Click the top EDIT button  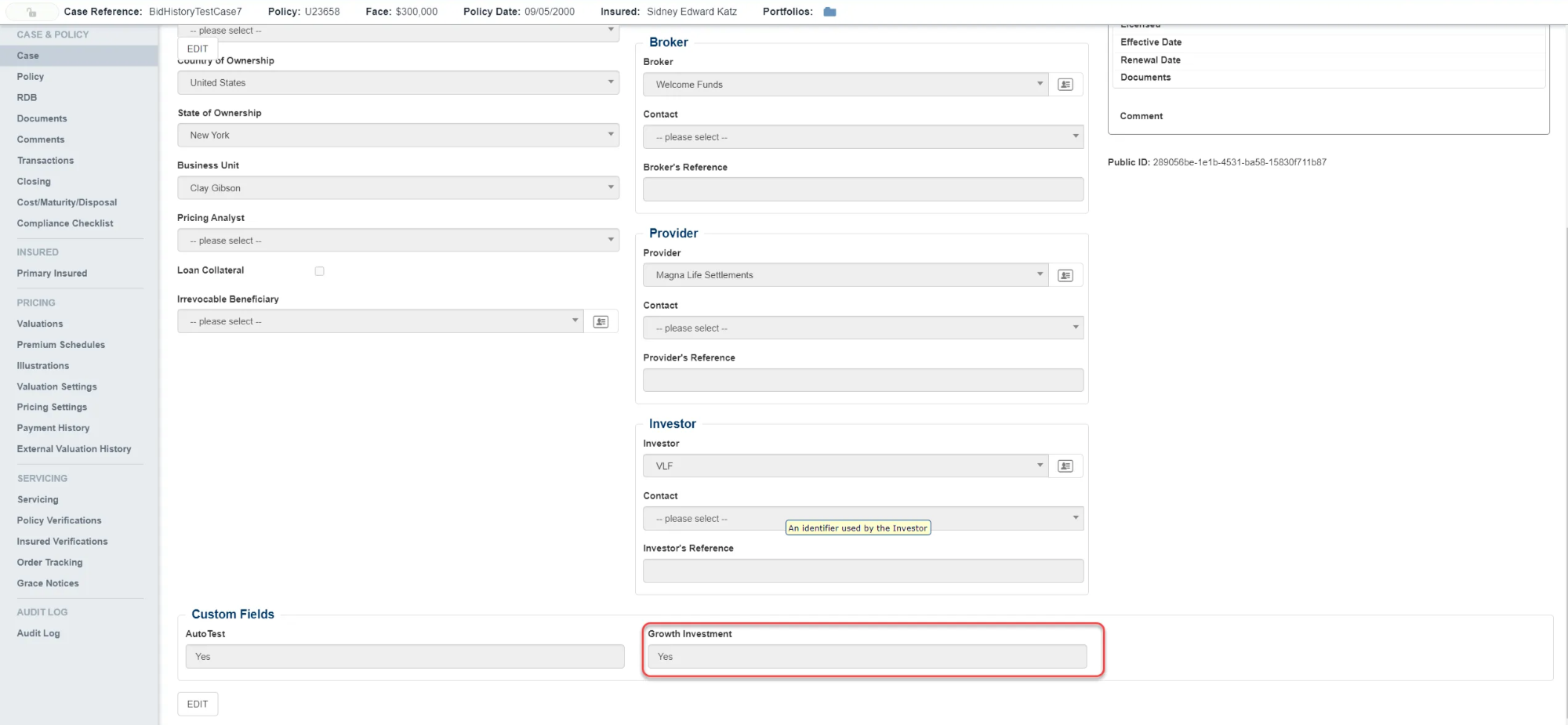tap(198, 49)
